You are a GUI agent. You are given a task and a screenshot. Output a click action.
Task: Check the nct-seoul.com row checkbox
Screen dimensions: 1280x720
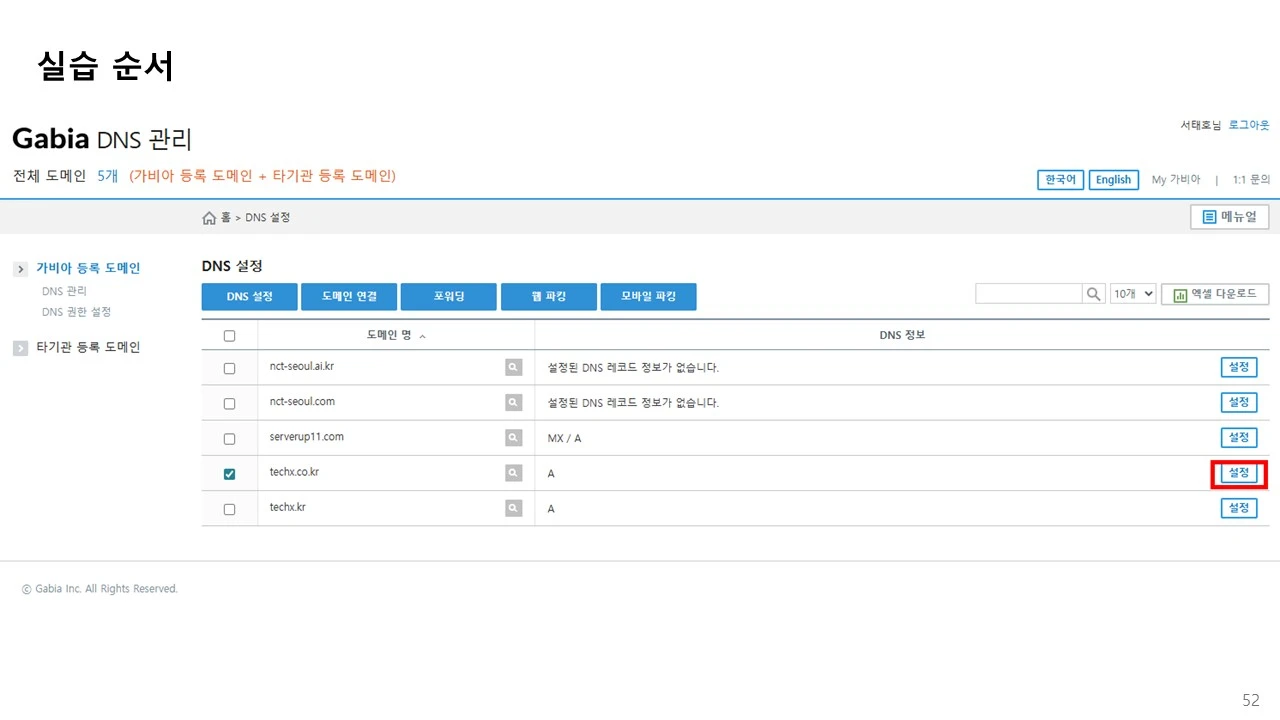pos(229,404)
